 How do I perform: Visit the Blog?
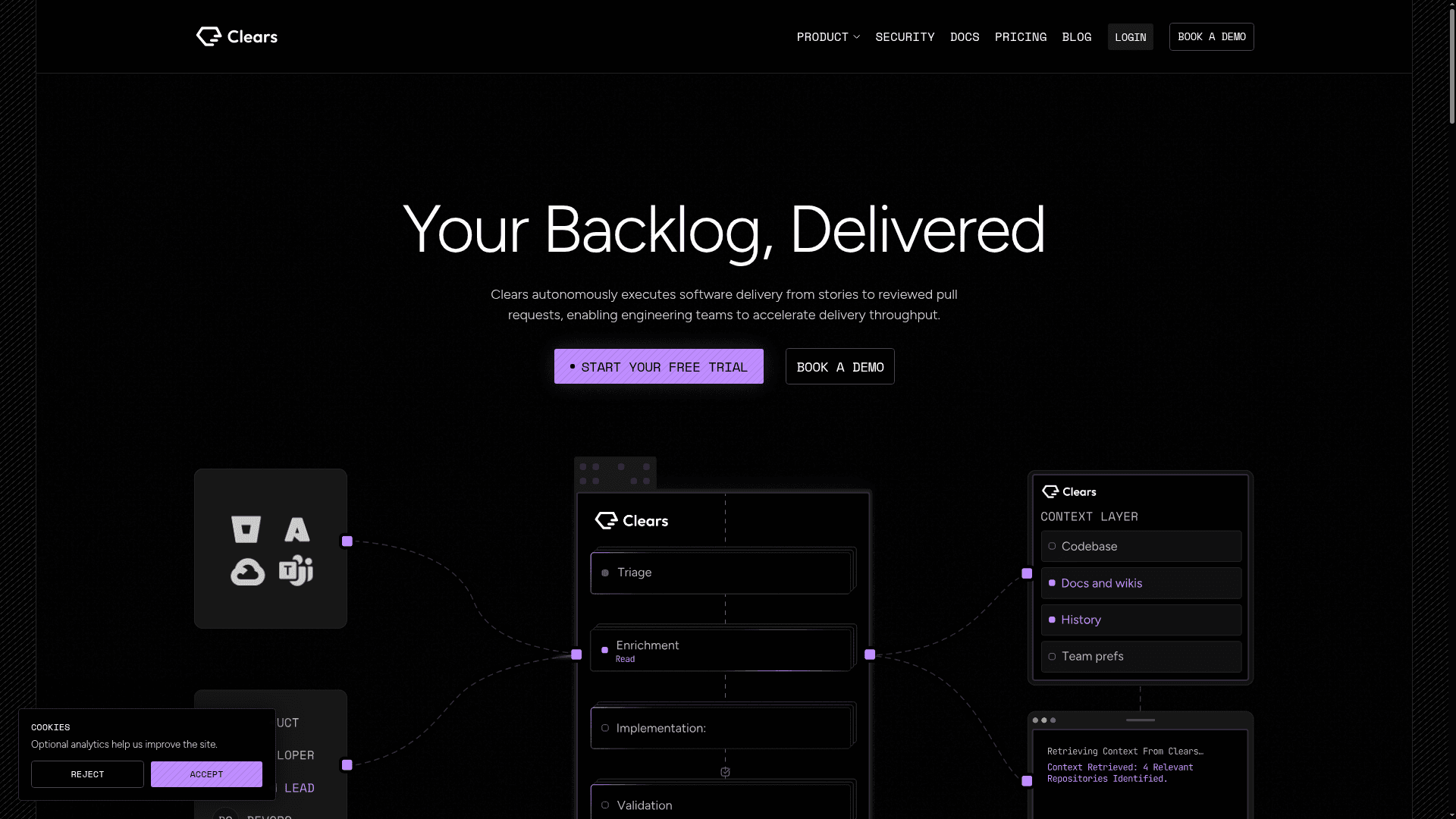[1077, 37]
